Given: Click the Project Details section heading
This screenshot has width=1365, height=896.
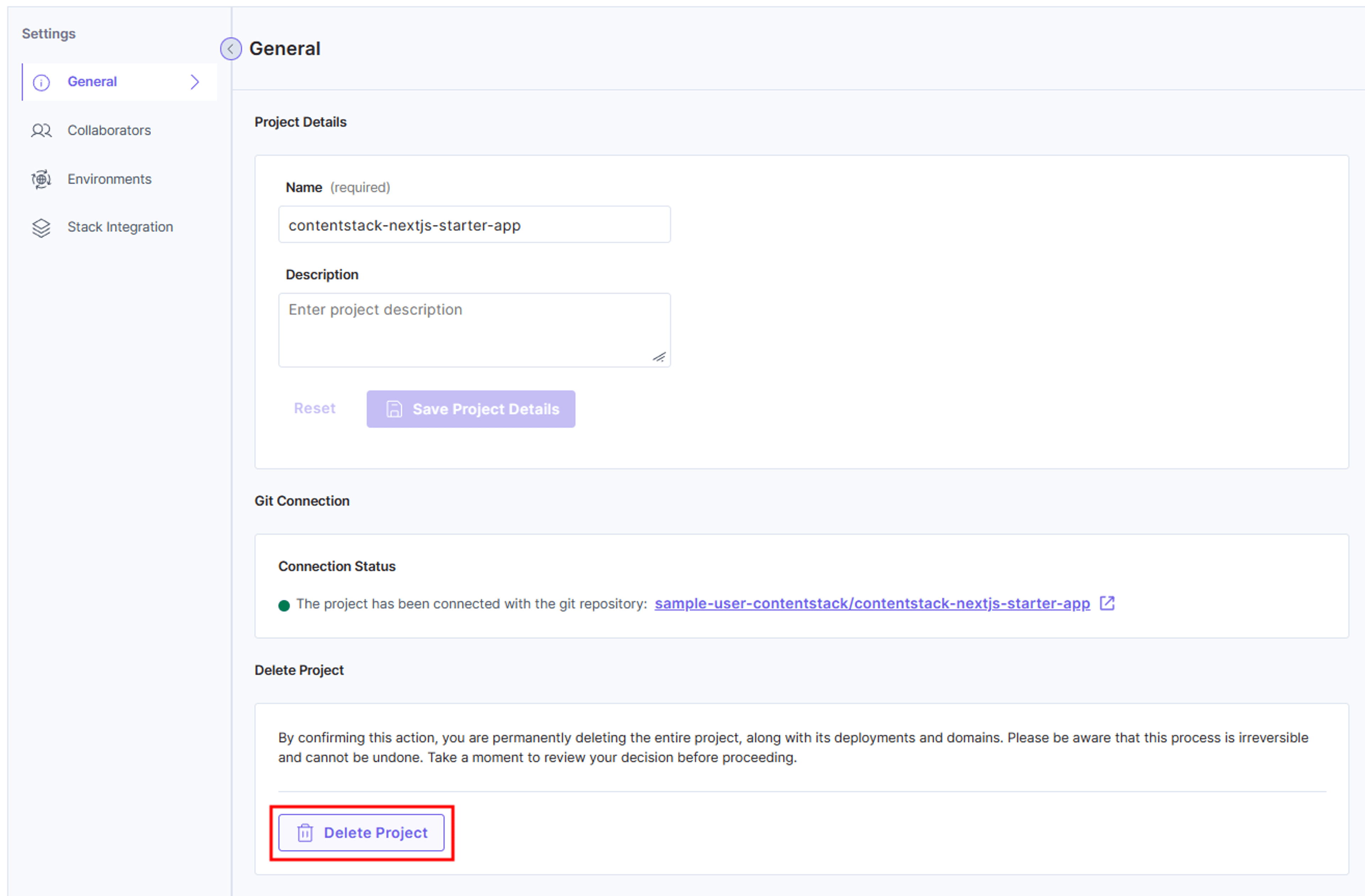Looking at the screenshot, I should tap(300, 122).
